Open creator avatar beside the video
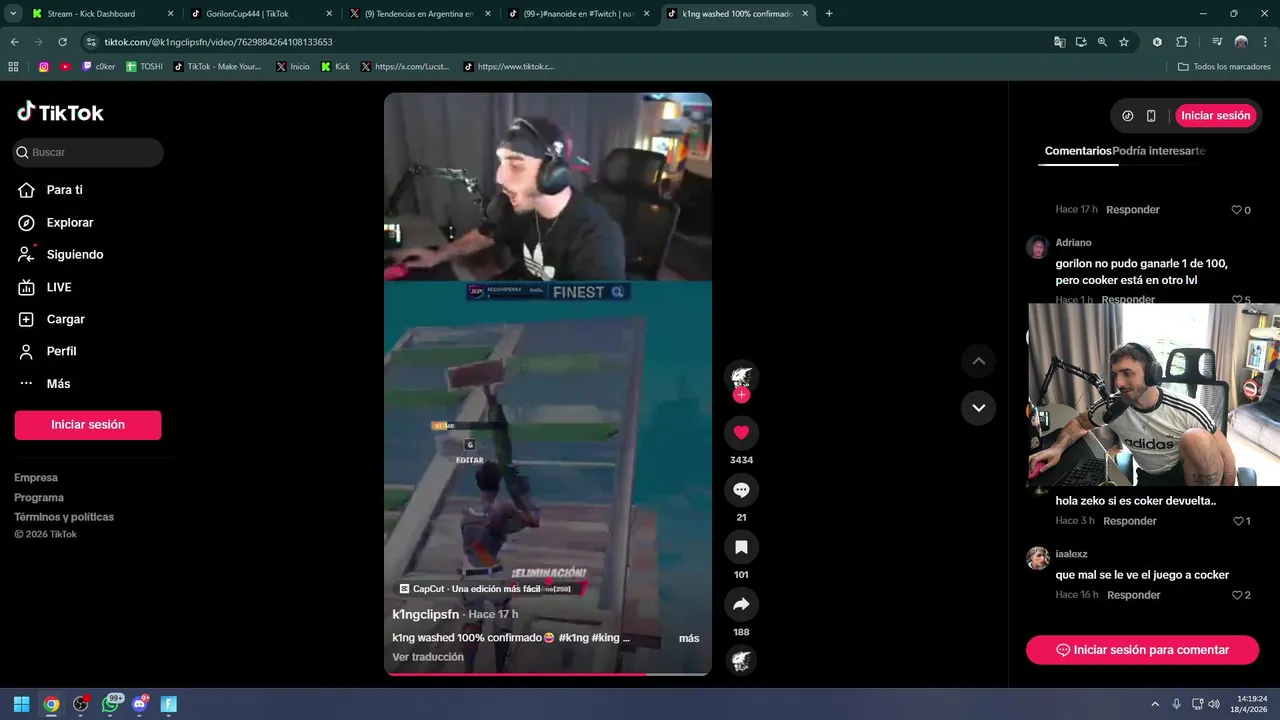The width and height of the screenshot is (1280, 720). coord(741,377)
